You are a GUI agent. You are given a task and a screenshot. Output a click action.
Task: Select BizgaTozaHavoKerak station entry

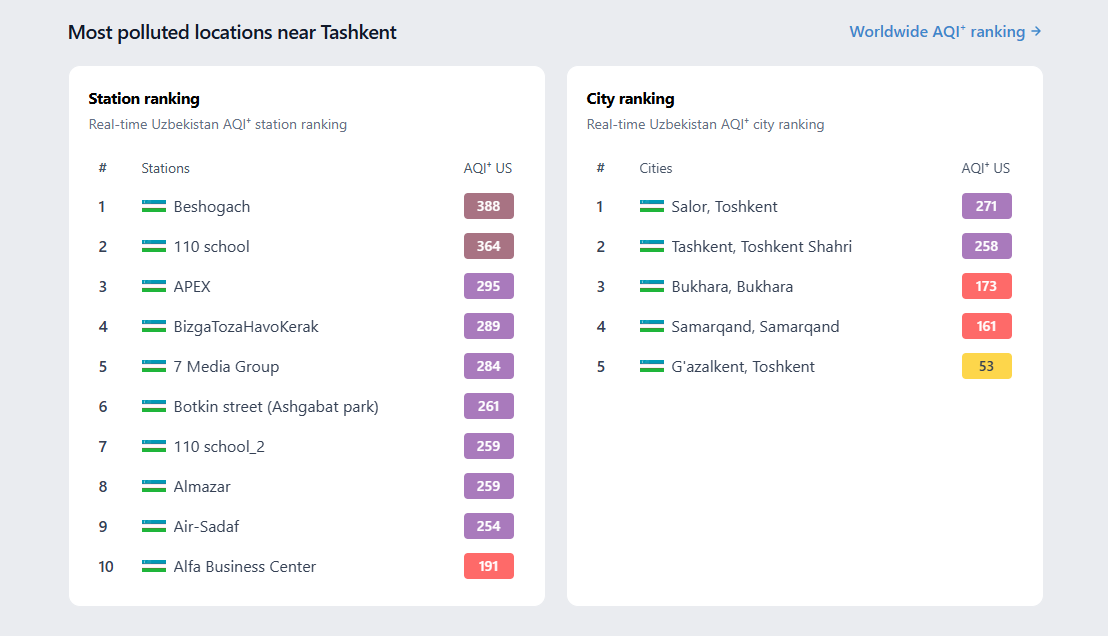(x=246, y=326)
